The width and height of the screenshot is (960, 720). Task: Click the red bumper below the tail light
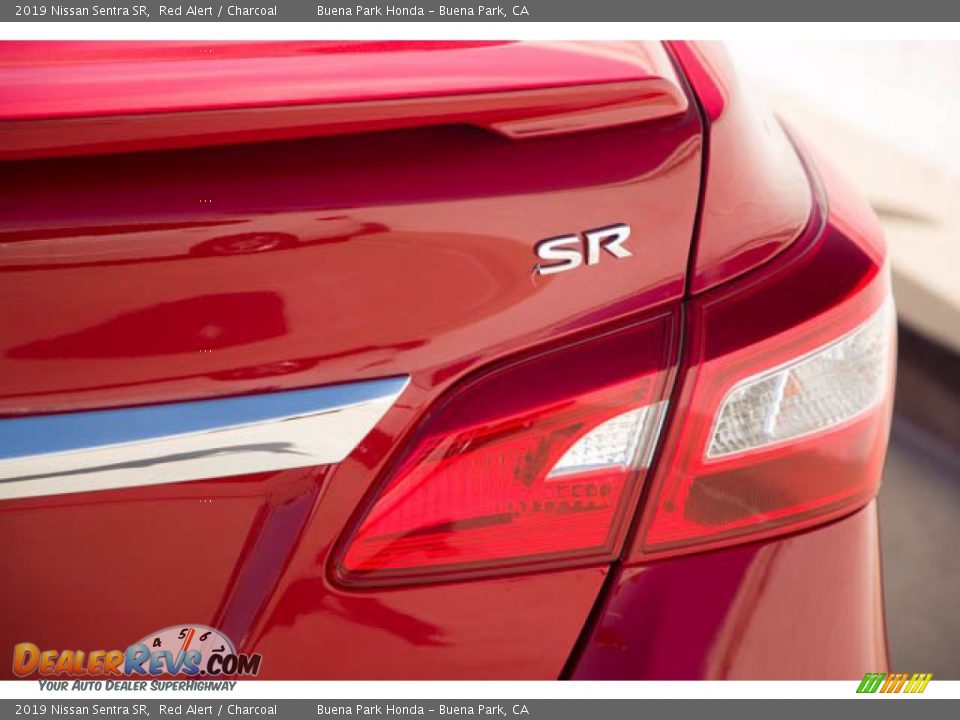tap(740, 610)
